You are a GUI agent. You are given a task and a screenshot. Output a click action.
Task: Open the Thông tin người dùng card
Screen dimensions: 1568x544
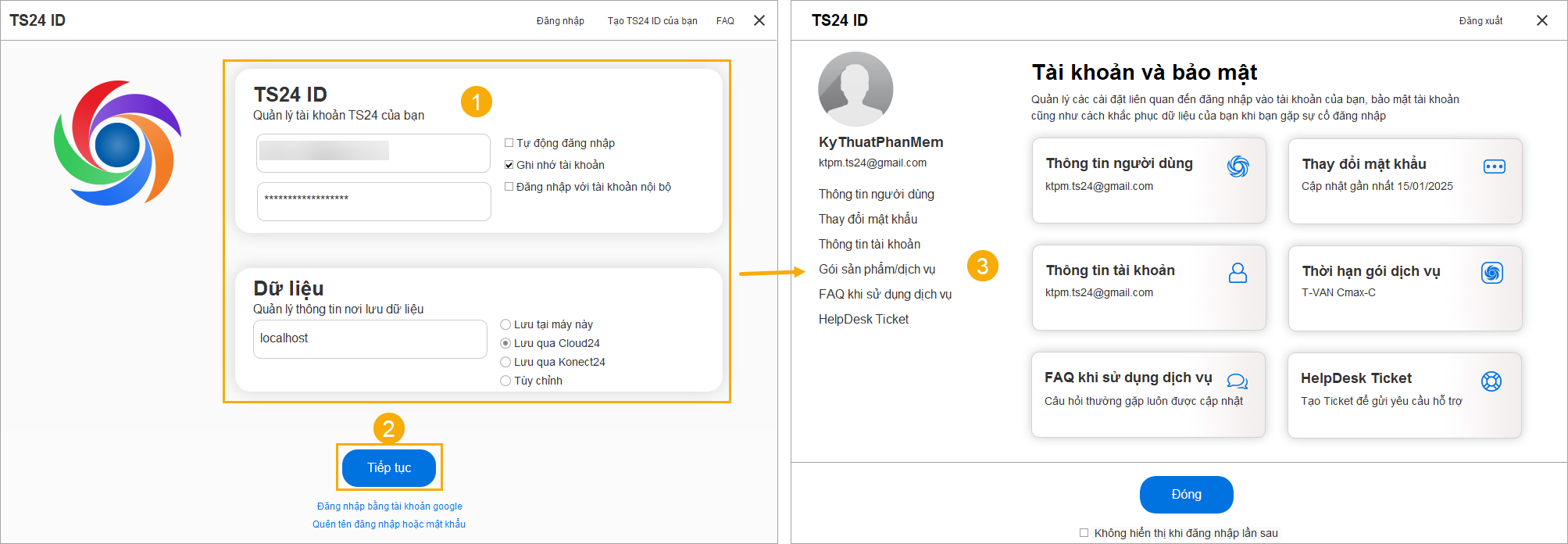click(1148, 181)
